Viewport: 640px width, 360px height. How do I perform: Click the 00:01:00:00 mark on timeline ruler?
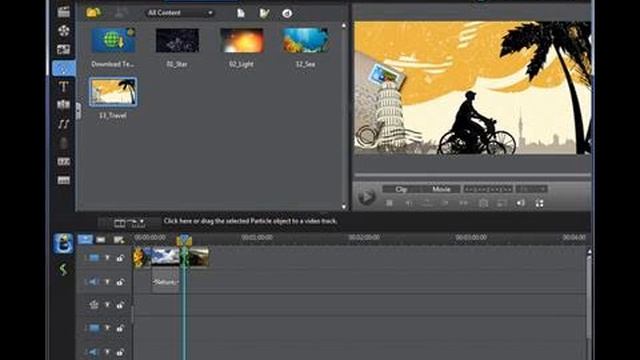click(257, 237)
